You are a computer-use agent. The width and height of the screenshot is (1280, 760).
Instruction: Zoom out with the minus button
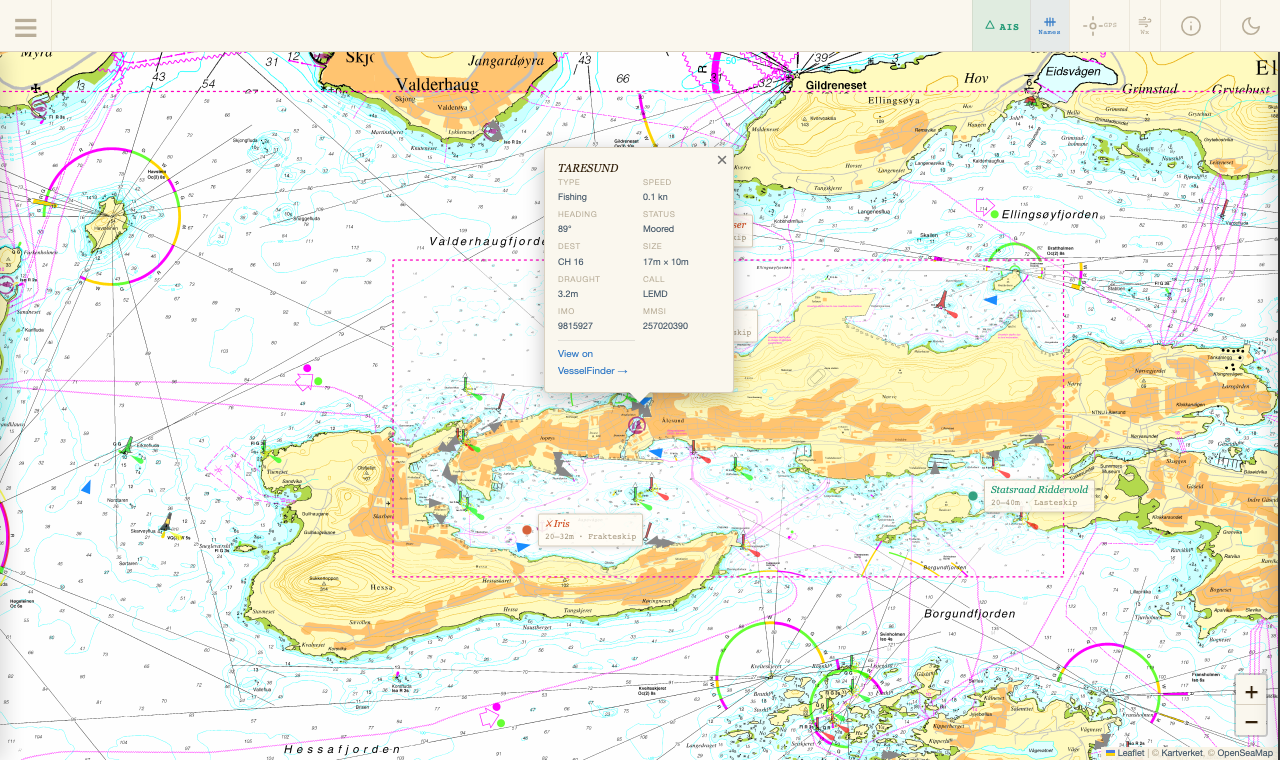pos(1251,721)
